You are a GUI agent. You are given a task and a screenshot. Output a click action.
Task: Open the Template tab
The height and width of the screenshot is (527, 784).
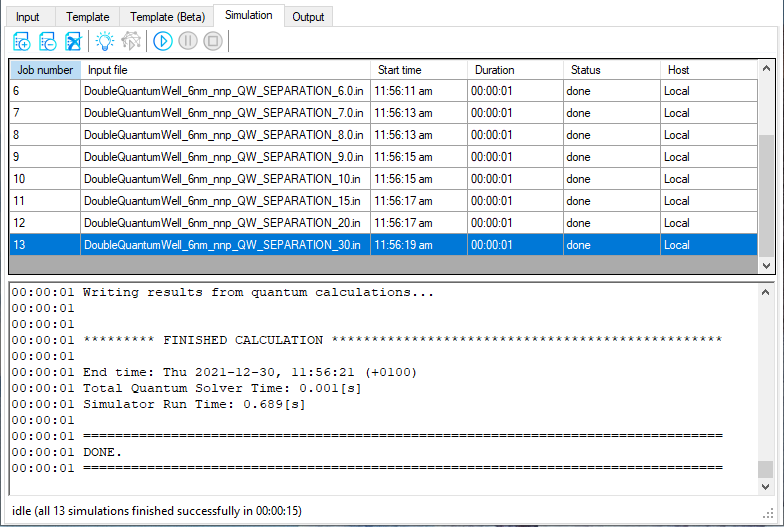pos(87,17)
